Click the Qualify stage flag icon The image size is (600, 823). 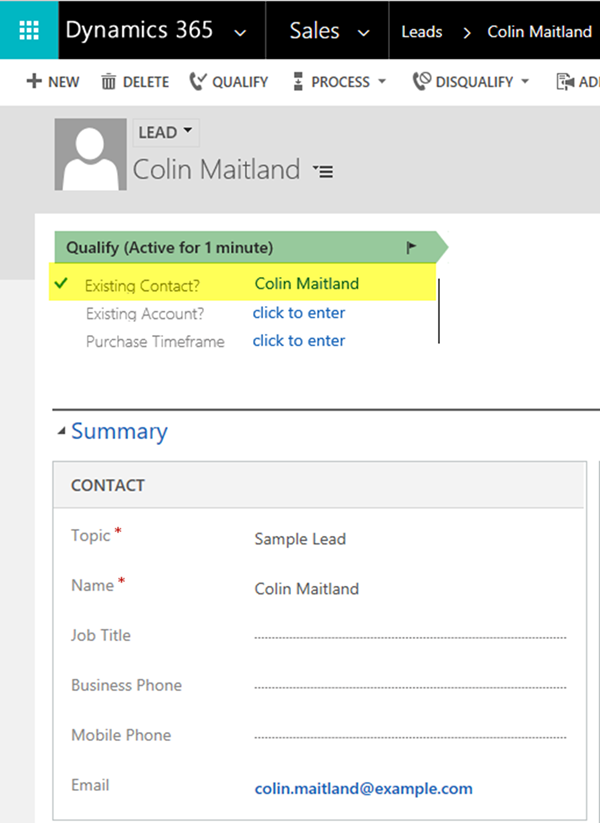[411, 247]
